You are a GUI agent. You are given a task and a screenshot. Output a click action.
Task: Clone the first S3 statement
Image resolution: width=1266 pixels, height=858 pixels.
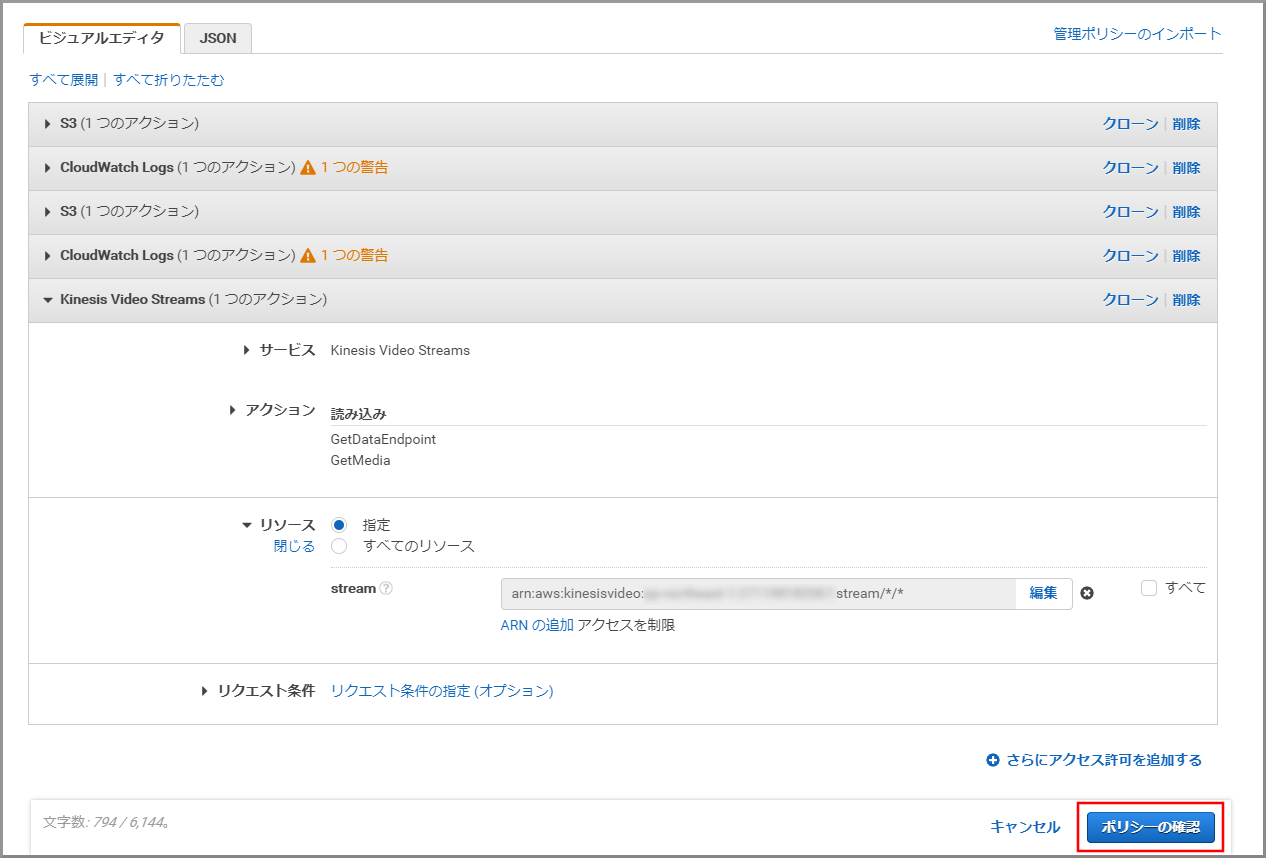pos(1131,124)
